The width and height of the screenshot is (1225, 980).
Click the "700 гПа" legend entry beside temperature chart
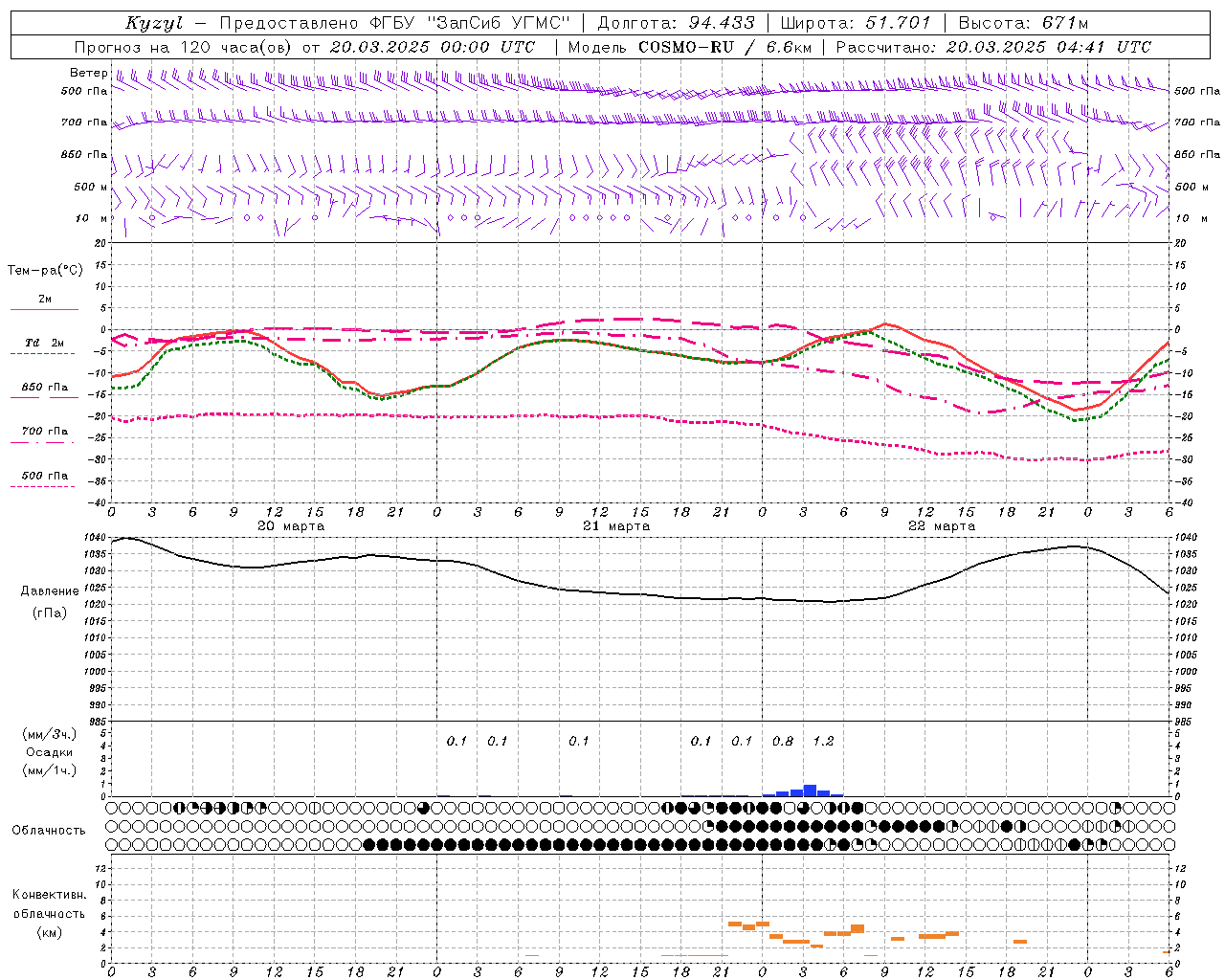coord(45,431)
